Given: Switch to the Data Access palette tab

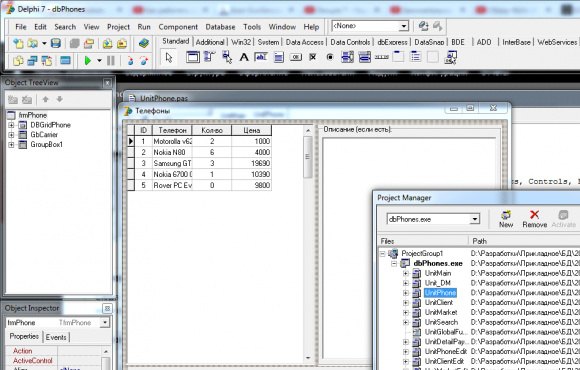Looking at the screenshot, I should 304,42.
